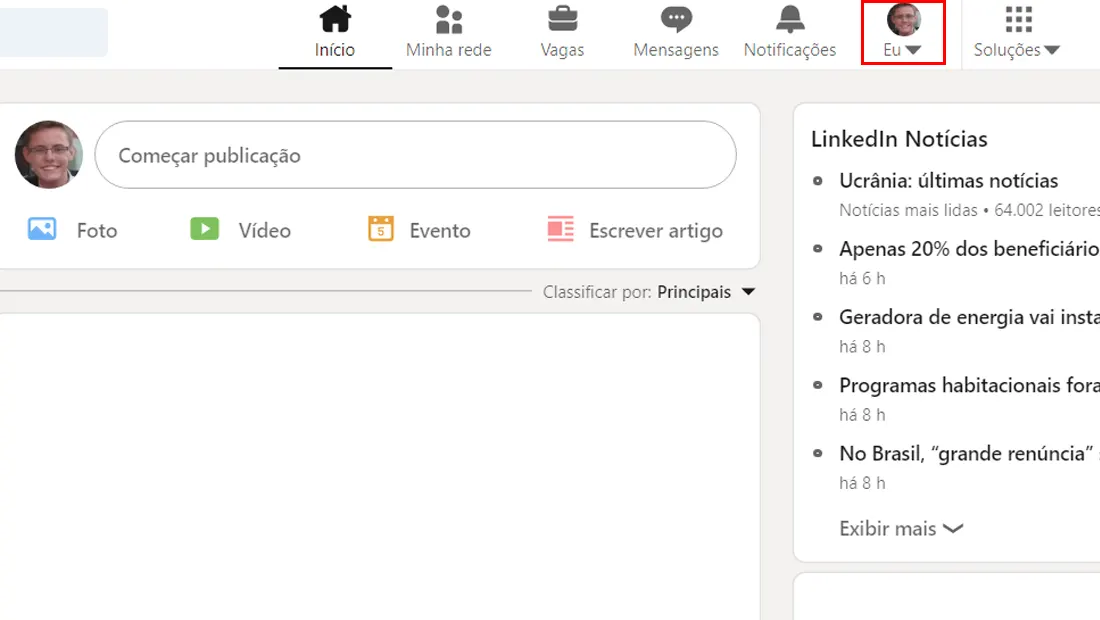Open Notificações bell icon
The image size is (1100, 620).
click(x=790, y=19)
